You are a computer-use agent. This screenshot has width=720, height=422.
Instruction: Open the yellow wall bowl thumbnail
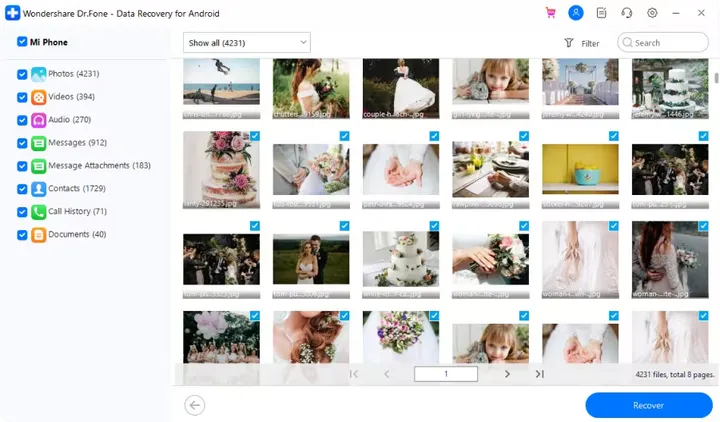[x=580, y=170]
